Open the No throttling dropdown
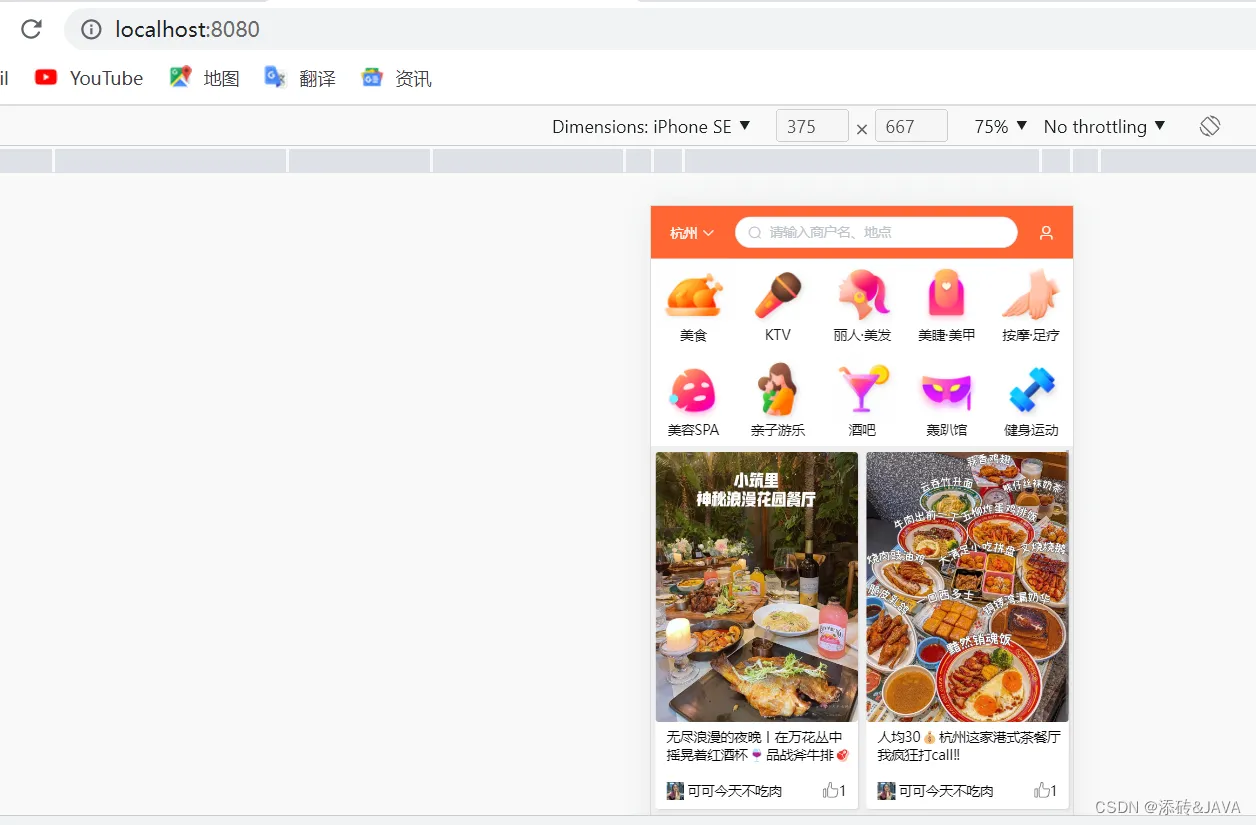Viewport: 1256px width, 825px height. pos(1104,127)
